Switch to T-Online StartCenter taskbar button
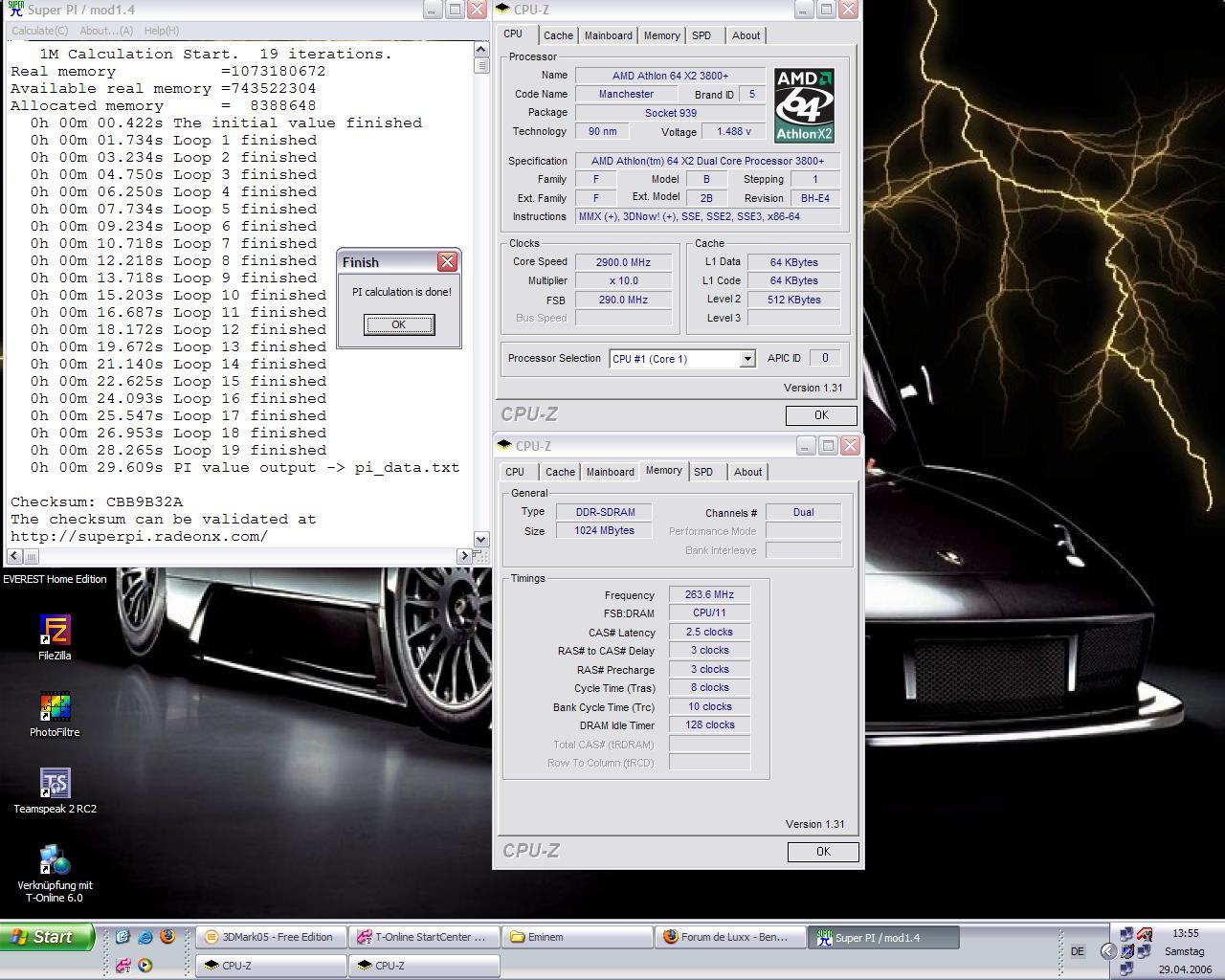The image size is (1225, 980). 425,937
